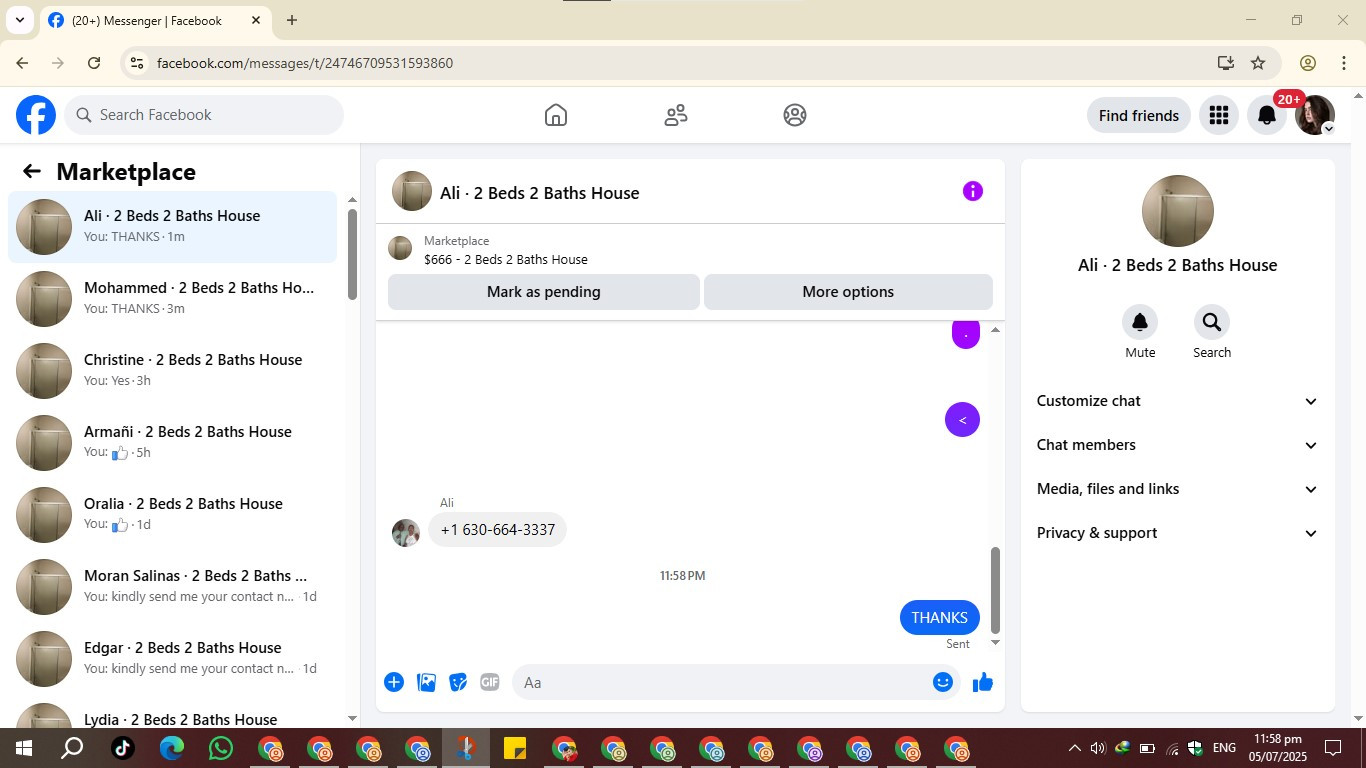Choose a GIF in composer
Screen dimensions: 1366x768
489,682
